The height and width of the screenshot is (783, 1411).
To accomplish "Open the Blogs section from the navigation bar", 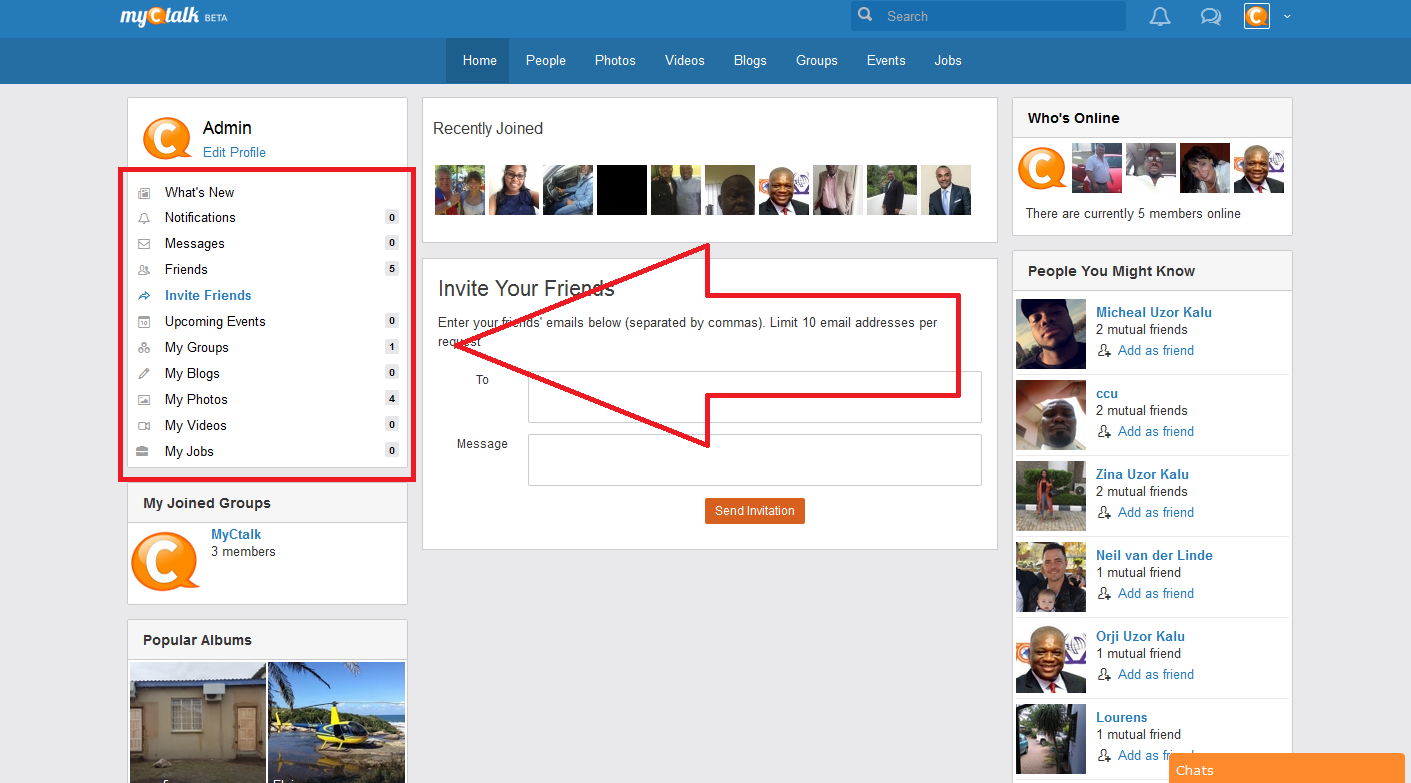I will pyautogui.click(x=750, y=60).
